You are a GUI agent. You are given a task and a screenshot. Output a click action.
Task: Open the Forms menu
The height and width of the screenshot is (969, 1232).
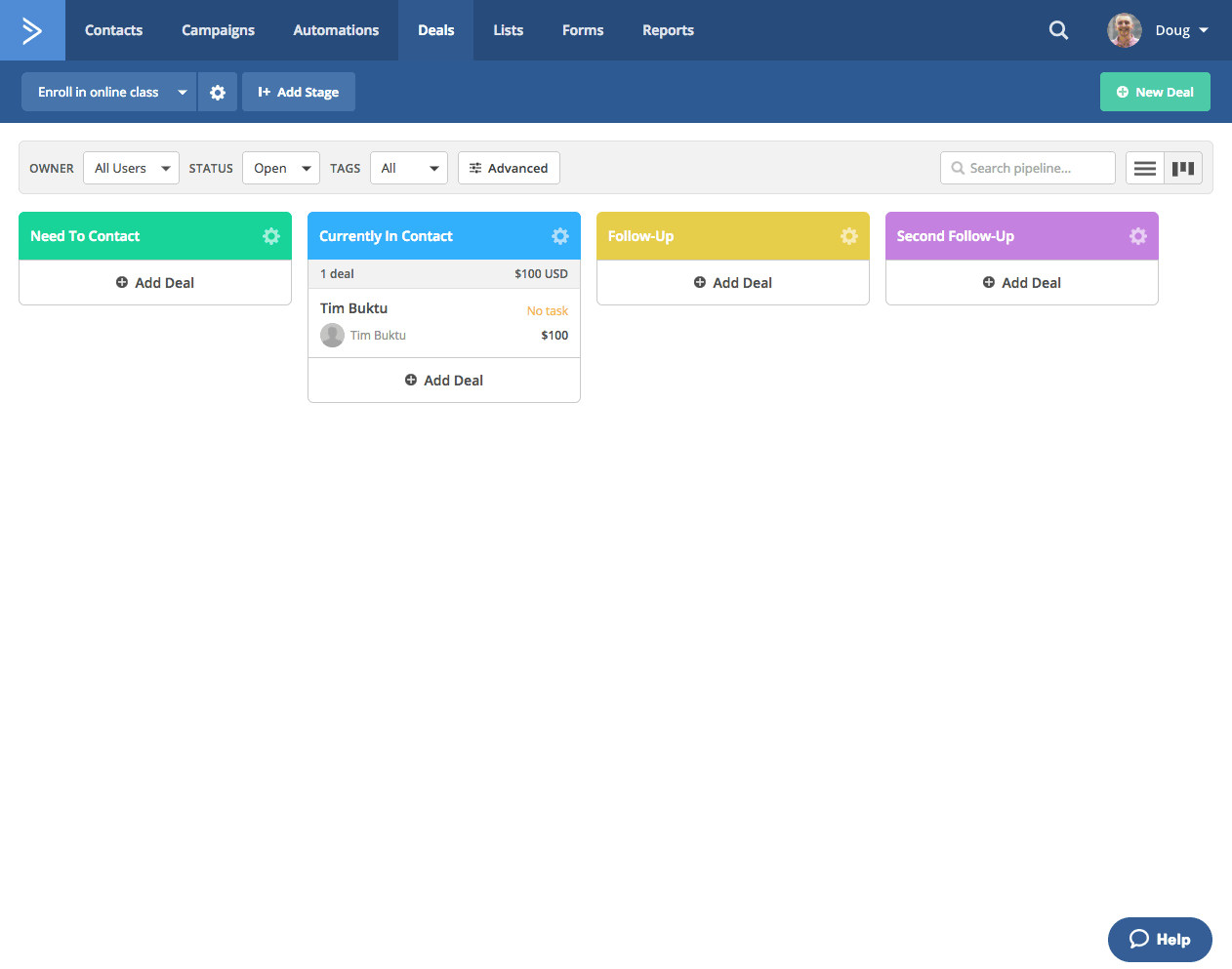[583, 30]
